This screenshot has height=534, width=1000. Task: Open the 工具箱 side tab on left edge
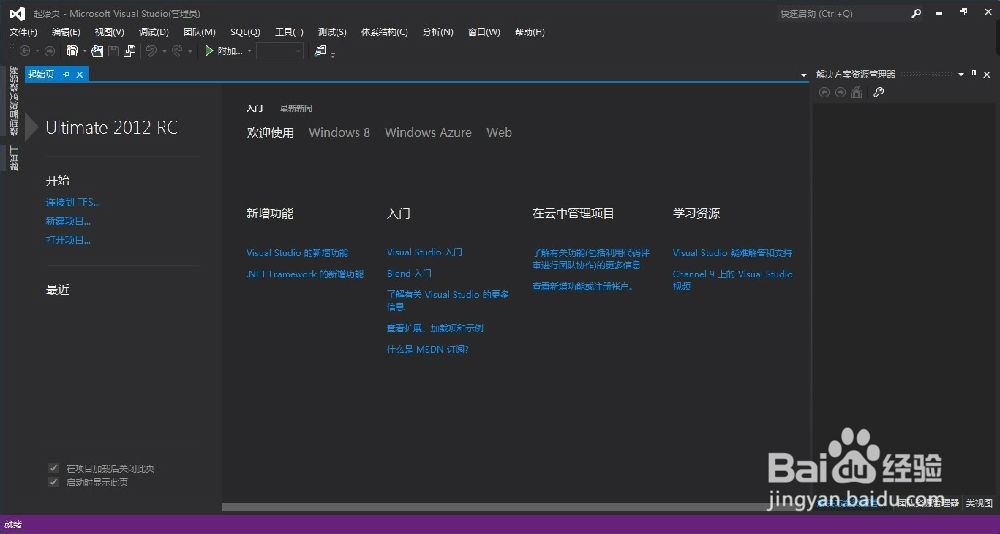click(13, 158)
